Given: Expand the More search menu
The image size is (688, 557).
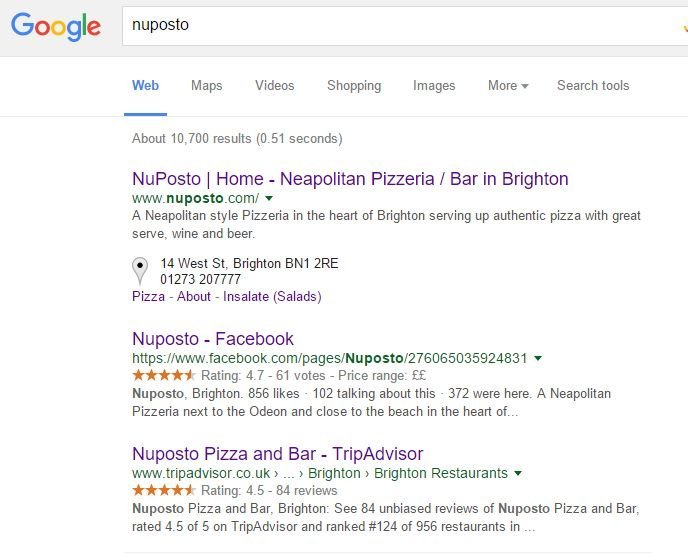Looking at the screenshot, I should [508, 86].
